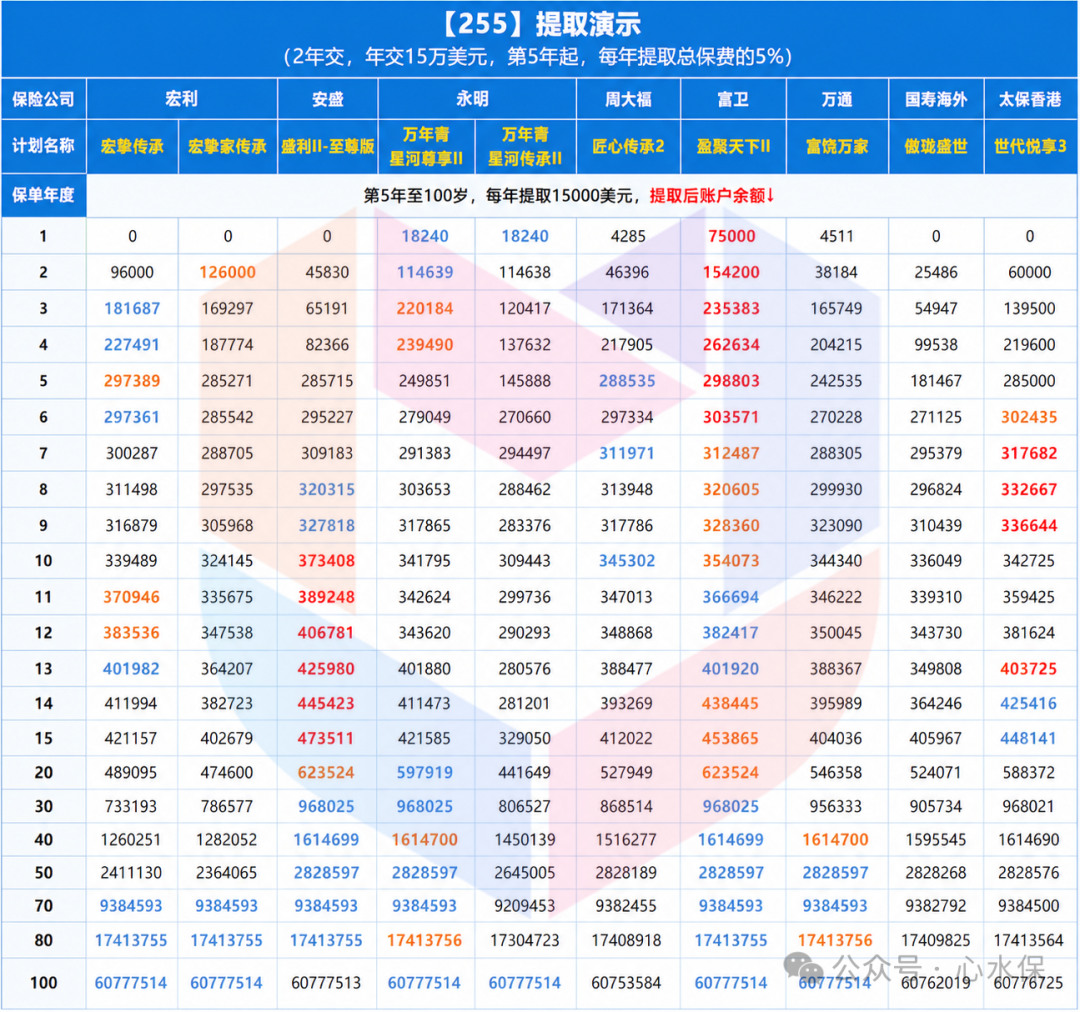
Task: Select the 富卫 company header
Action: tap(733, 99)
